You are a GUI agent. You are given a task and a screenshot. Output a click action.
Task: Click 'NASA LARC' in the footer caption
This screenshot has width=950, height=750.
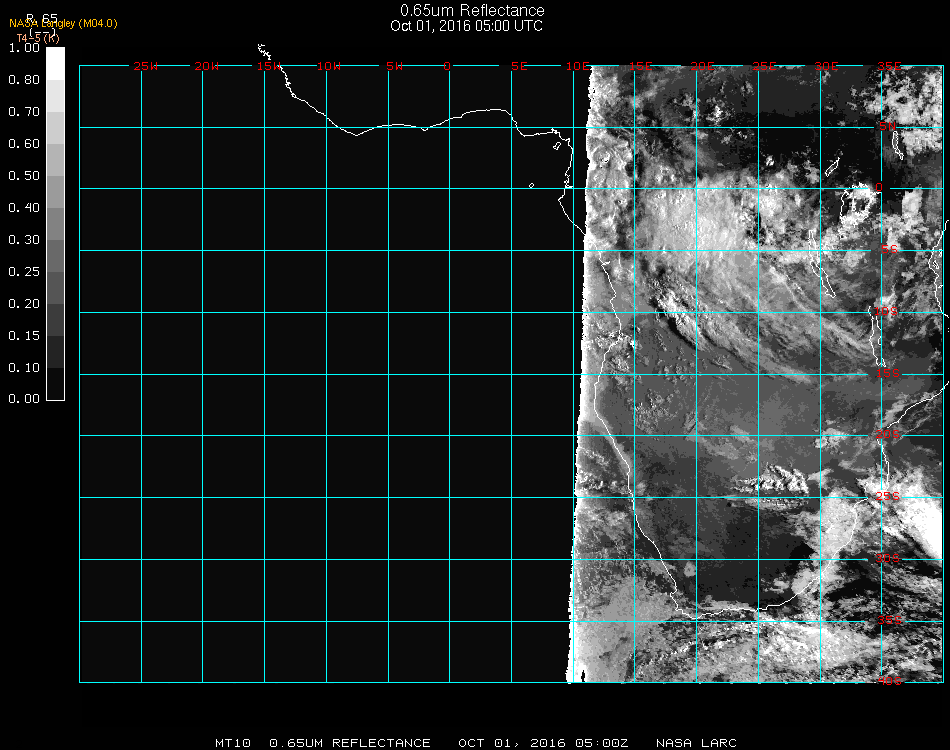[696, 743]
